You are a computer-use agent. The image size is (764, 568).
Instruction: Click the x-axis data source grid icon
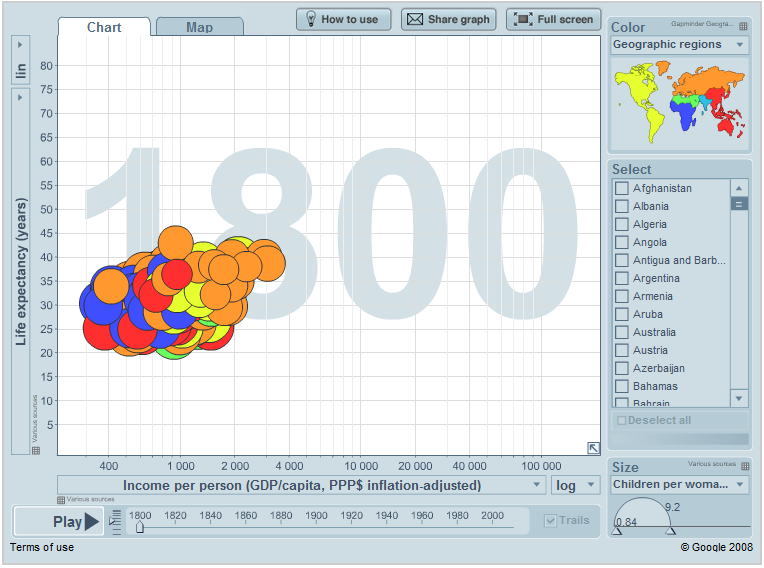click(x=61, y=499)
